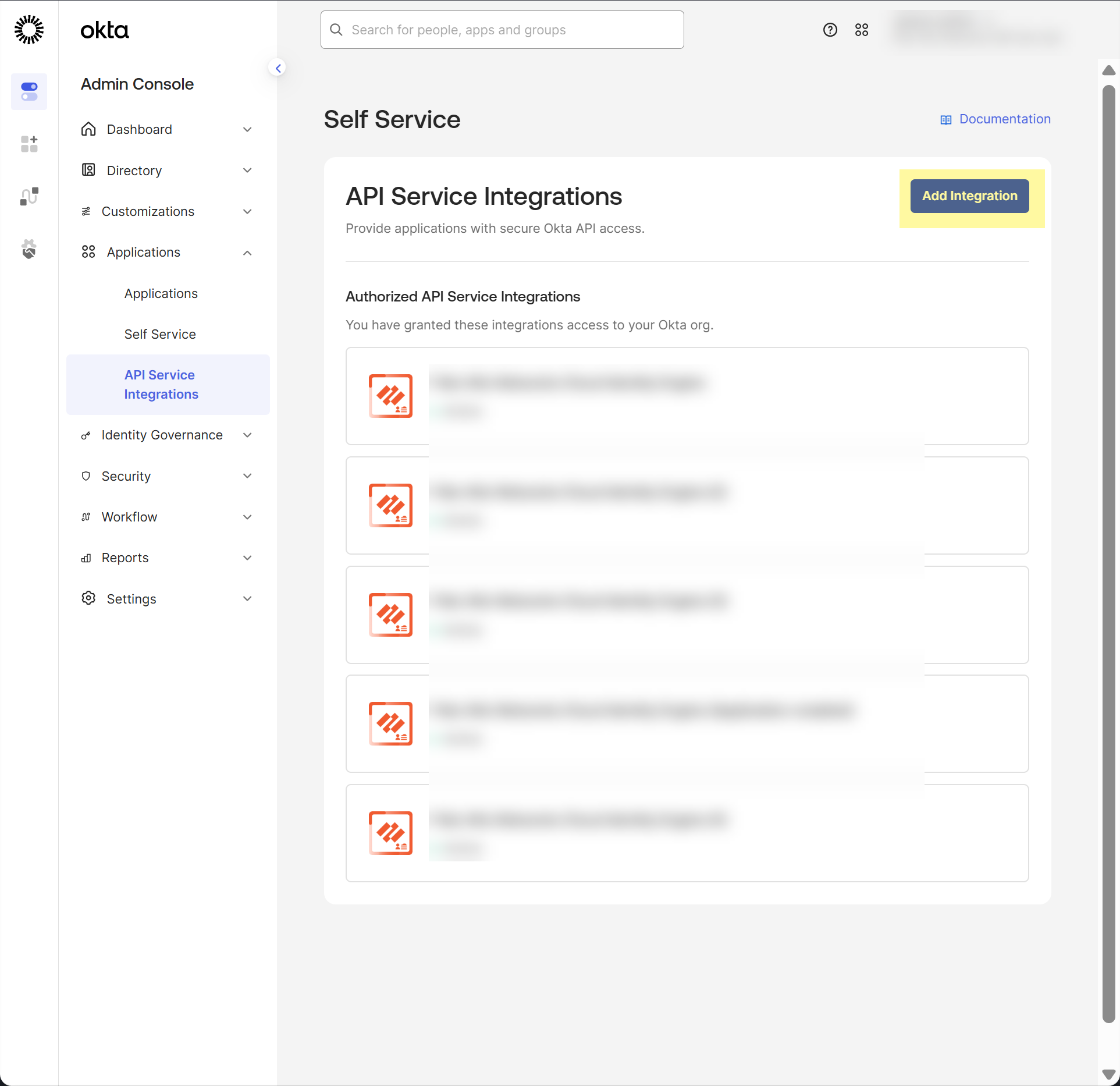The height and width of the screenshot is (1086, 1120).
Task: Expand the Security menu
Action: point(126,476)
